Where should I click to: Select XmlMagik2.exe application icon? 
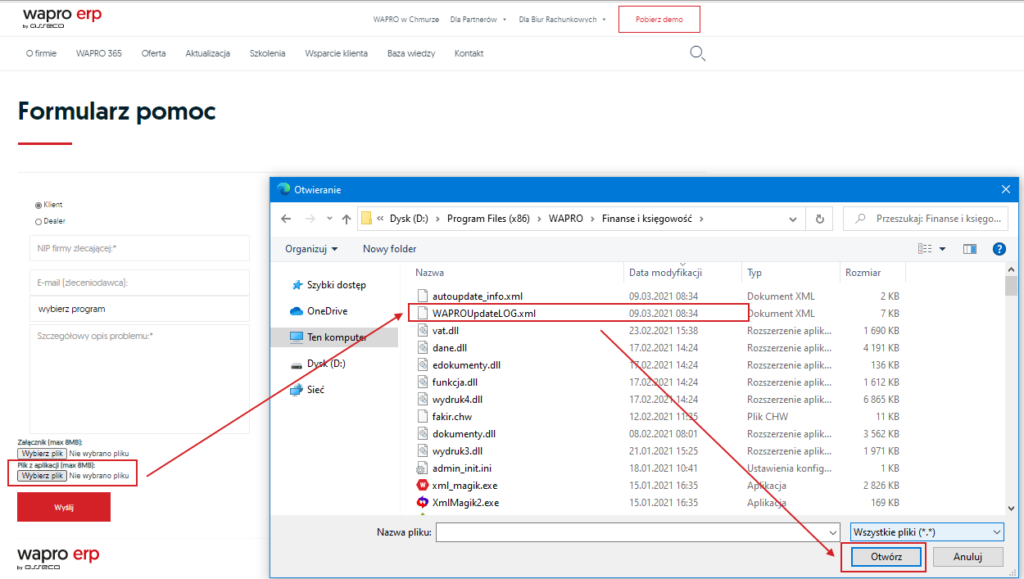[x=423, y=503]
